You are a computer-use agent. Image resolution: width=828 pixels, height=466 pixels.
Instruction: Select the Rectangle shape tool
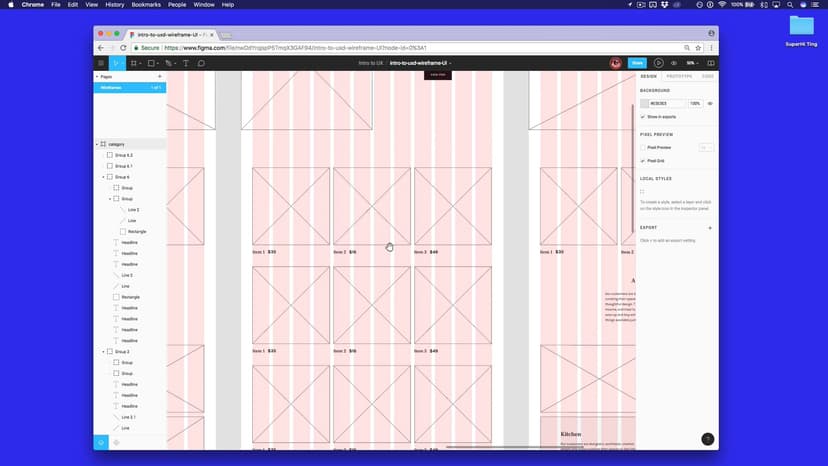click(151, 63)
